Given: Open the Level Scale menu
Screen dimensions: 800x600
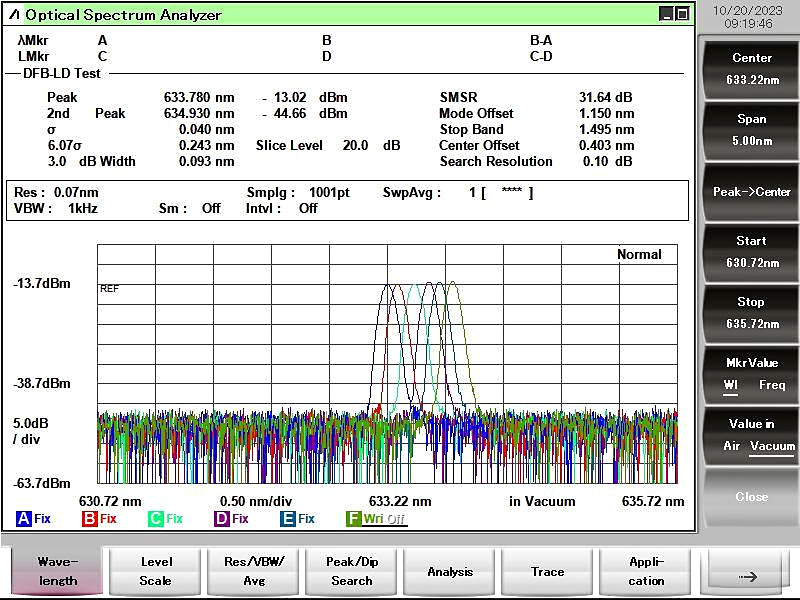Looking at the screenshot, I should pos(156,571).
